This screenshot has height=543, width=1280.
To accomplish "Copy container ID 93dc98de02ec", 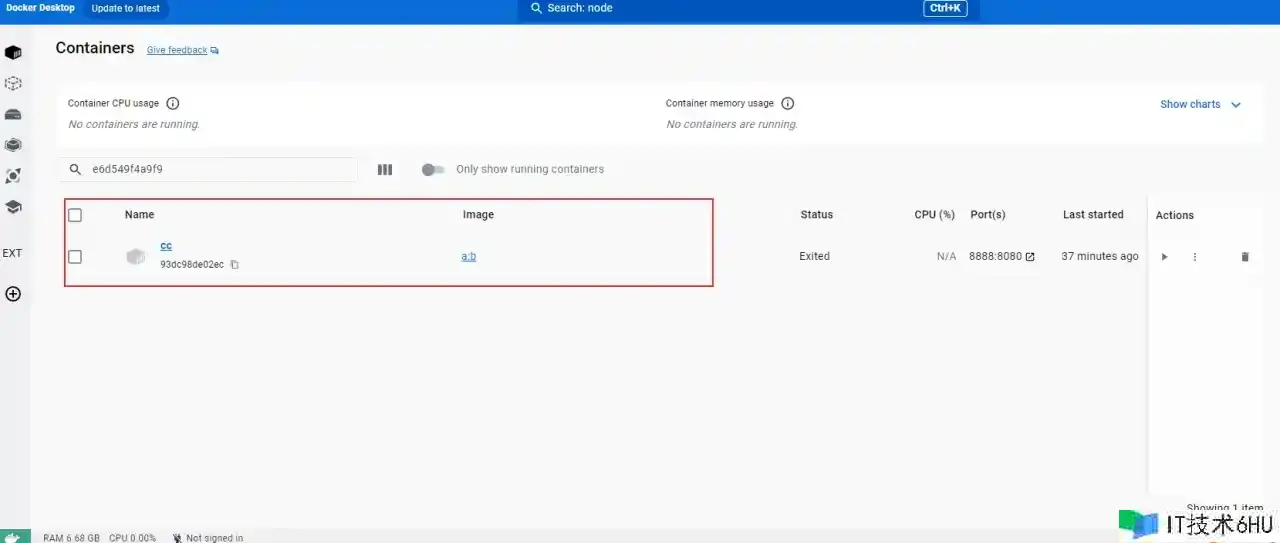I will 235,265.
